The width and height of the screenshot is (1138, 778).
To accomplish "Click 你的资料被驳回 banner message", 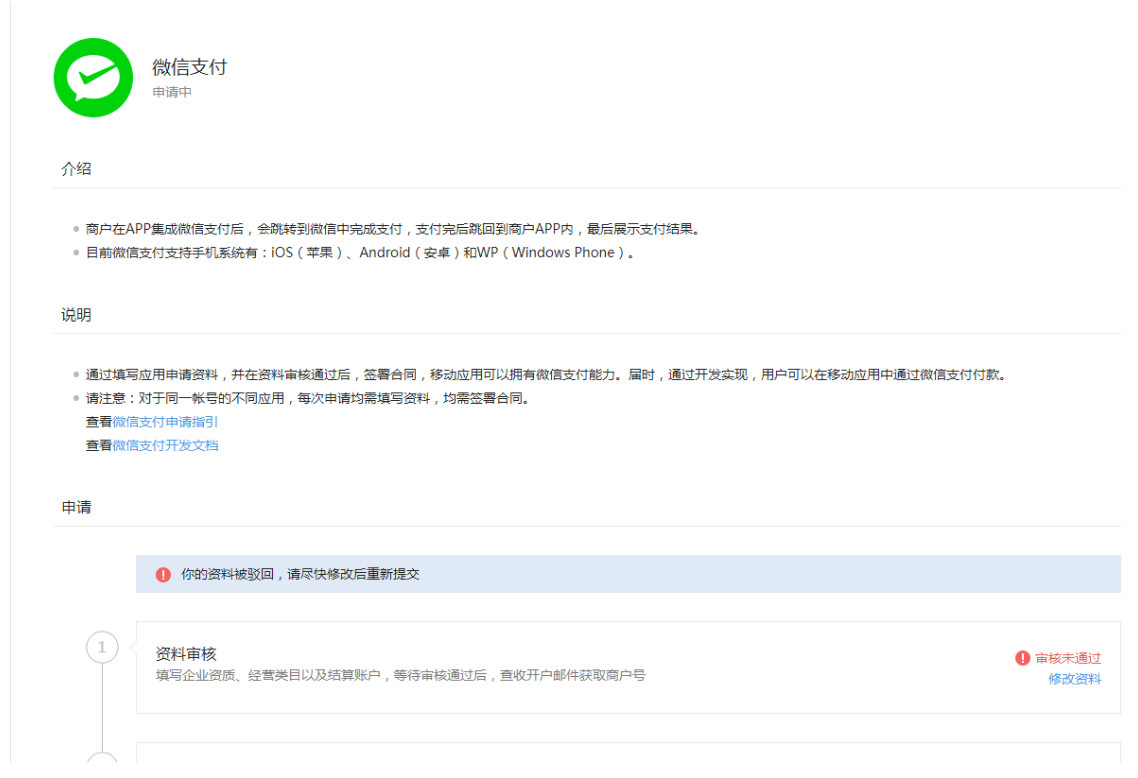I will [x=300, y=574].
